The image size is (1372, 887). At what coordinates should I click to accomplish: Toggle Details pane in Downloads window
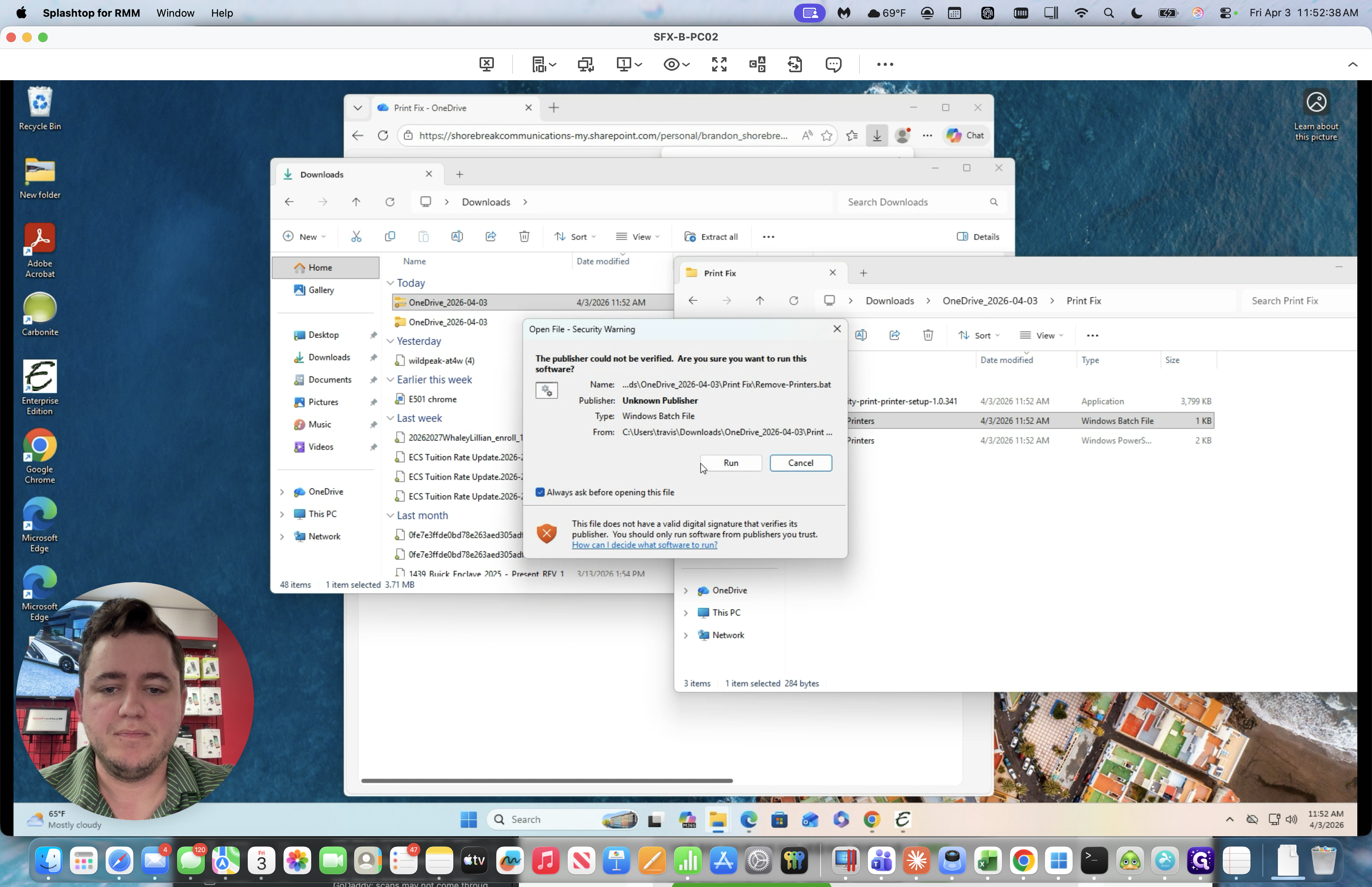pos(978,237)
